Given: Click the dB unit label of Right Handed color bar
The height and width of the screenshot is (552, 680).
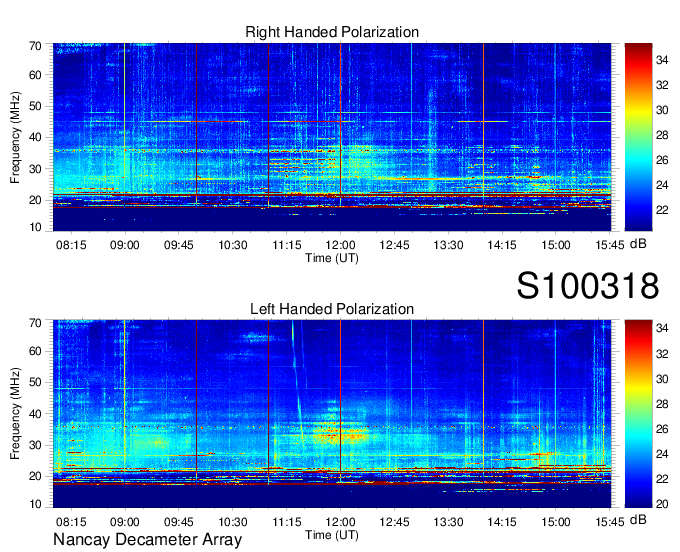Looking at the screenshot, I should tap(638, 244).
